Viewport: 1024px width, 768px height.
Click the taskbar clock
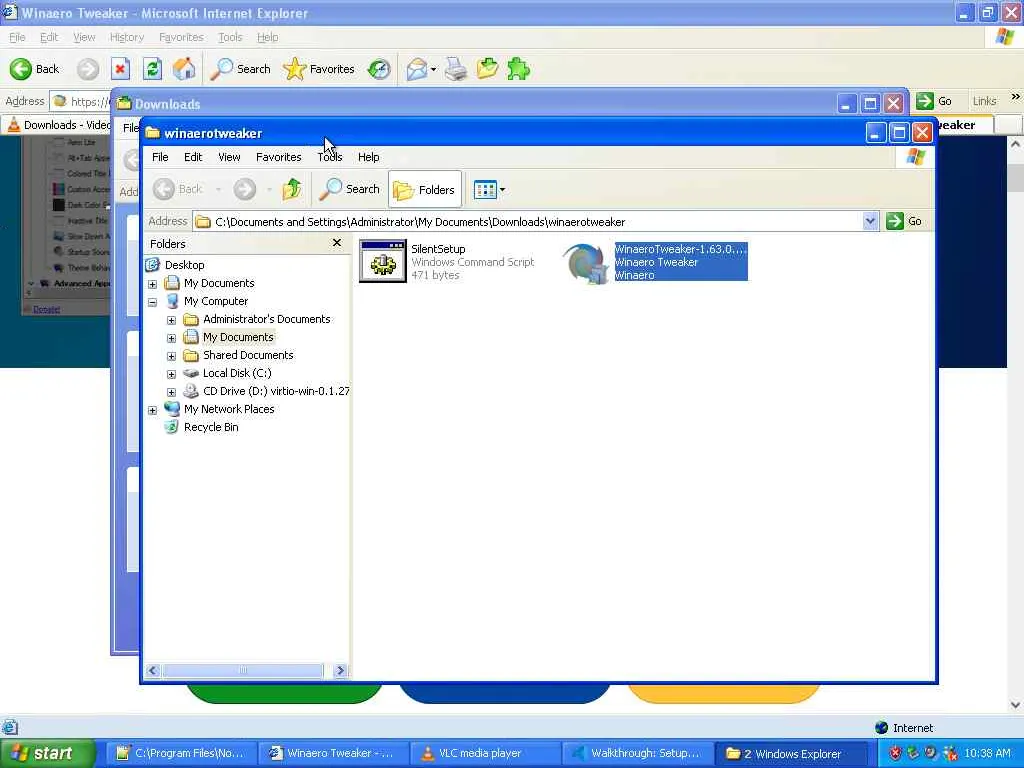(x=988, y=753)
